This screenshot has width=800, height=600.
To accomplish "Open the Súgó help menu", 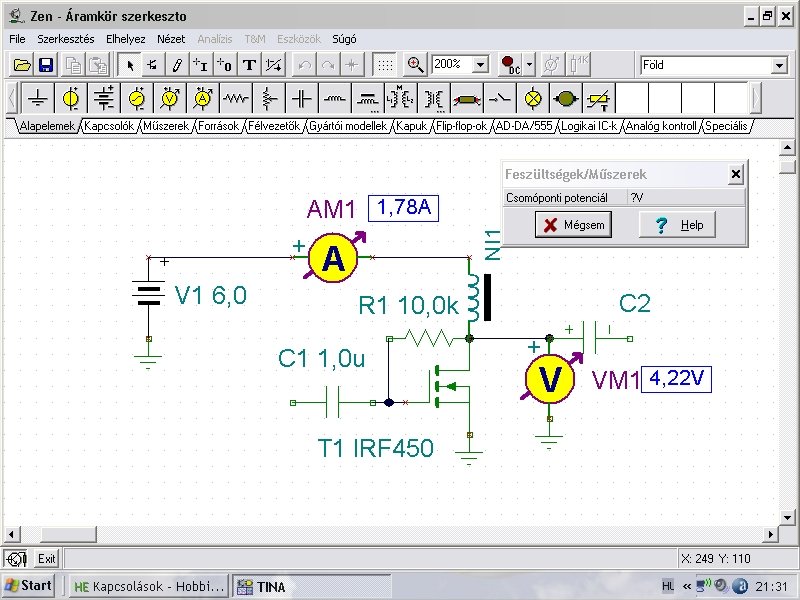I will click(344, 39).
